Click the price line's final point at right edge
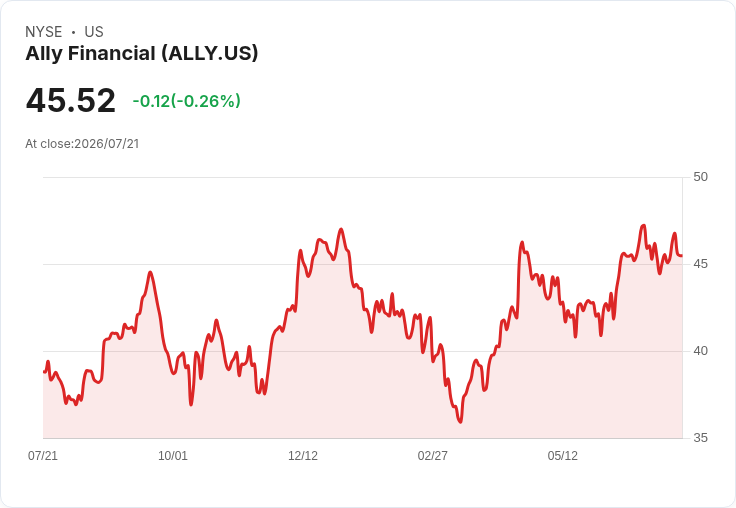This screenshot has height=508, width=736. click(682, 256)
